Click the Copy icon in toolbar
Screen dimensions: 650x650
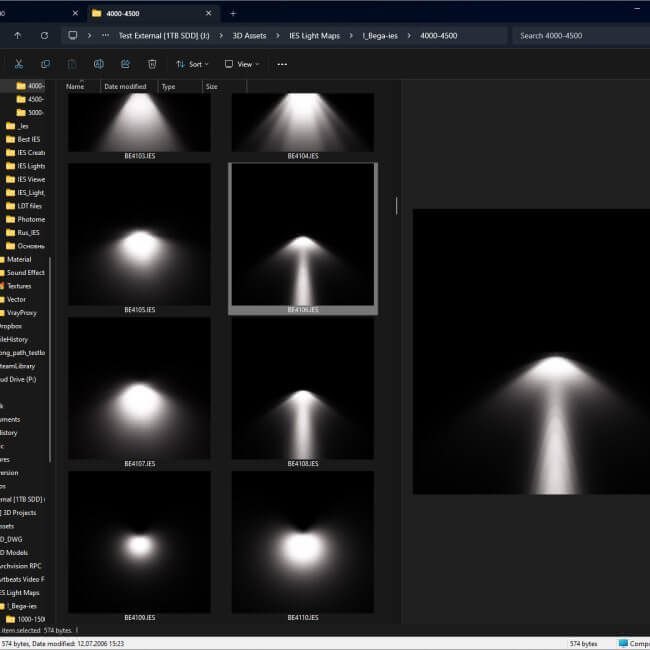coord(45,64)
